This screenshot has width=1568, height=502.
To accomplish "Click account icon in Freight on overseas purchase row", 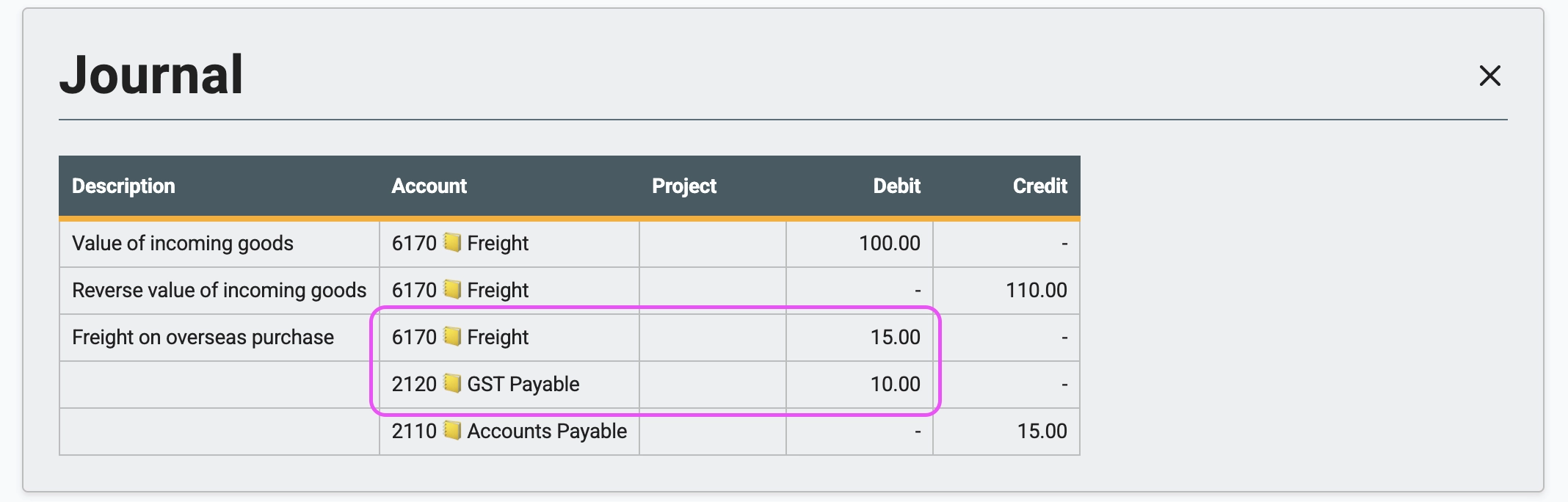I will (452, 336).
